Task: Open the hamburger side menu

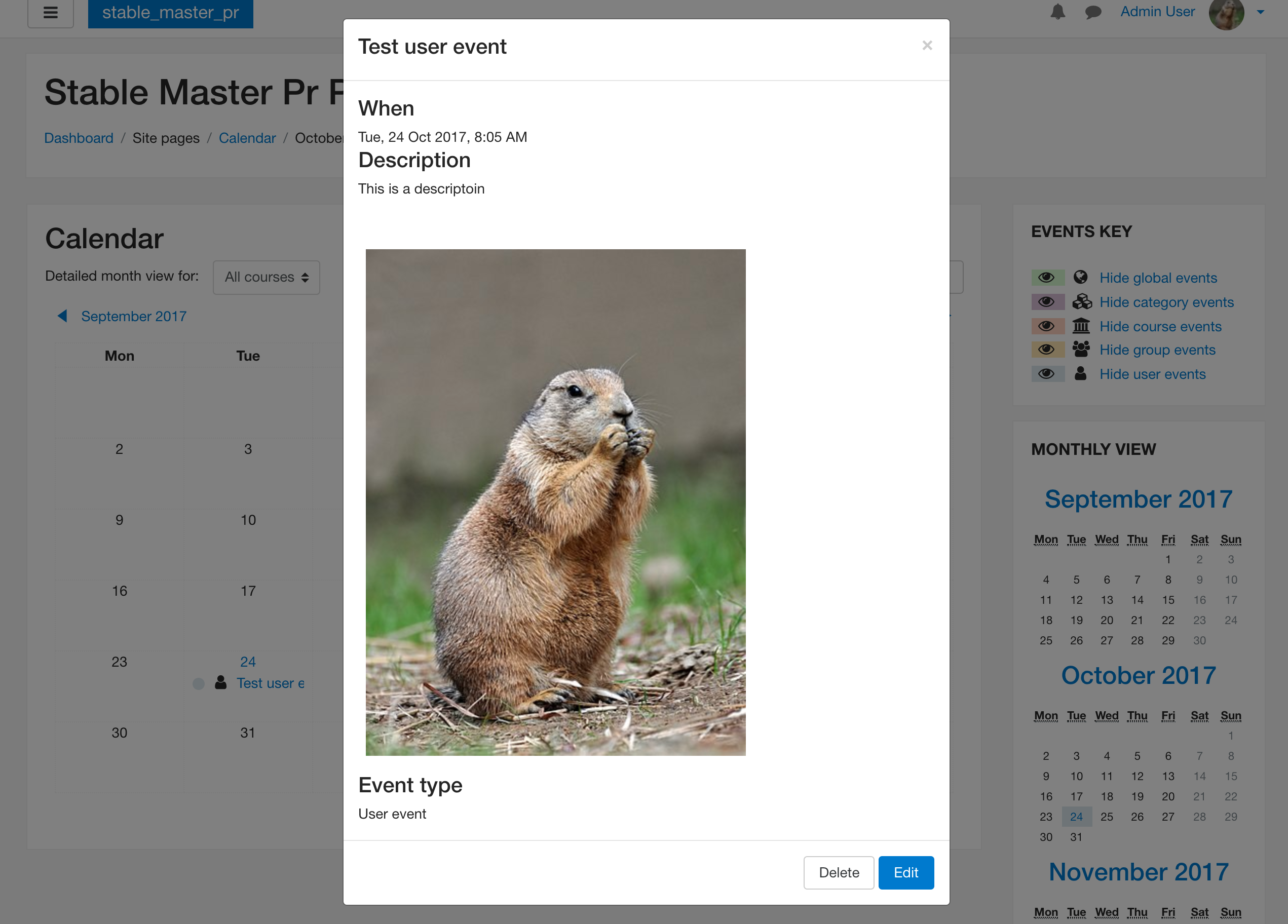Action: [x=51, y=12]
